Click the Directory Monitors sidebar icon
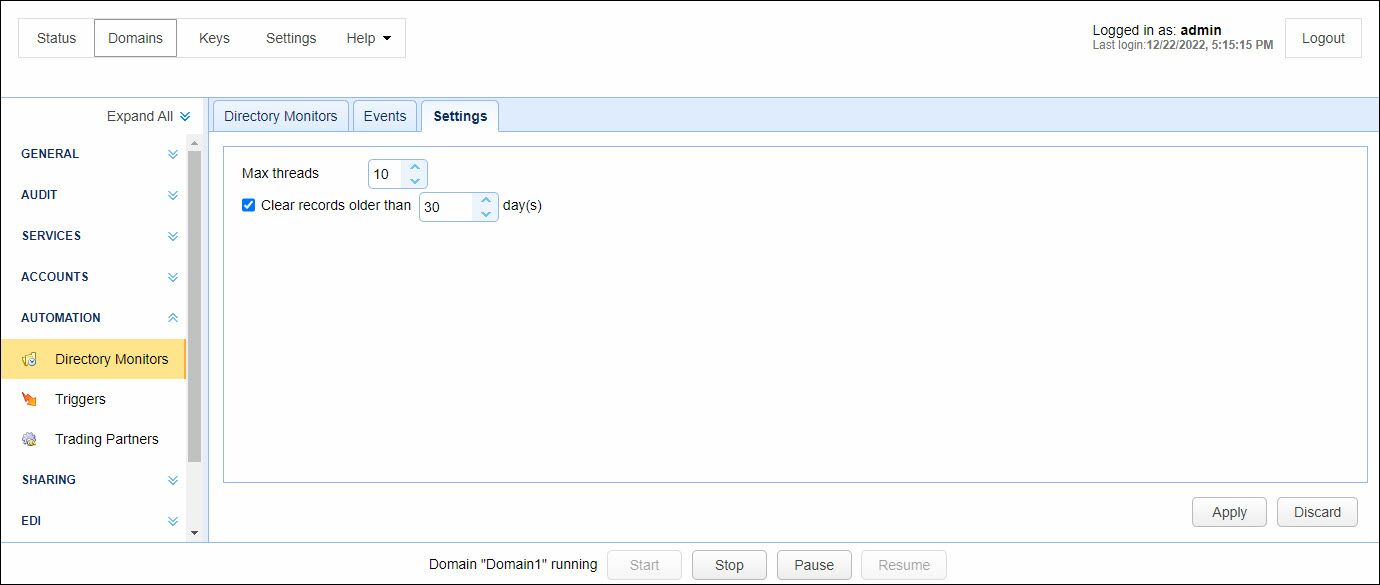The width and height of the screenshot is (1380, 585). click(x=30, y=359)
